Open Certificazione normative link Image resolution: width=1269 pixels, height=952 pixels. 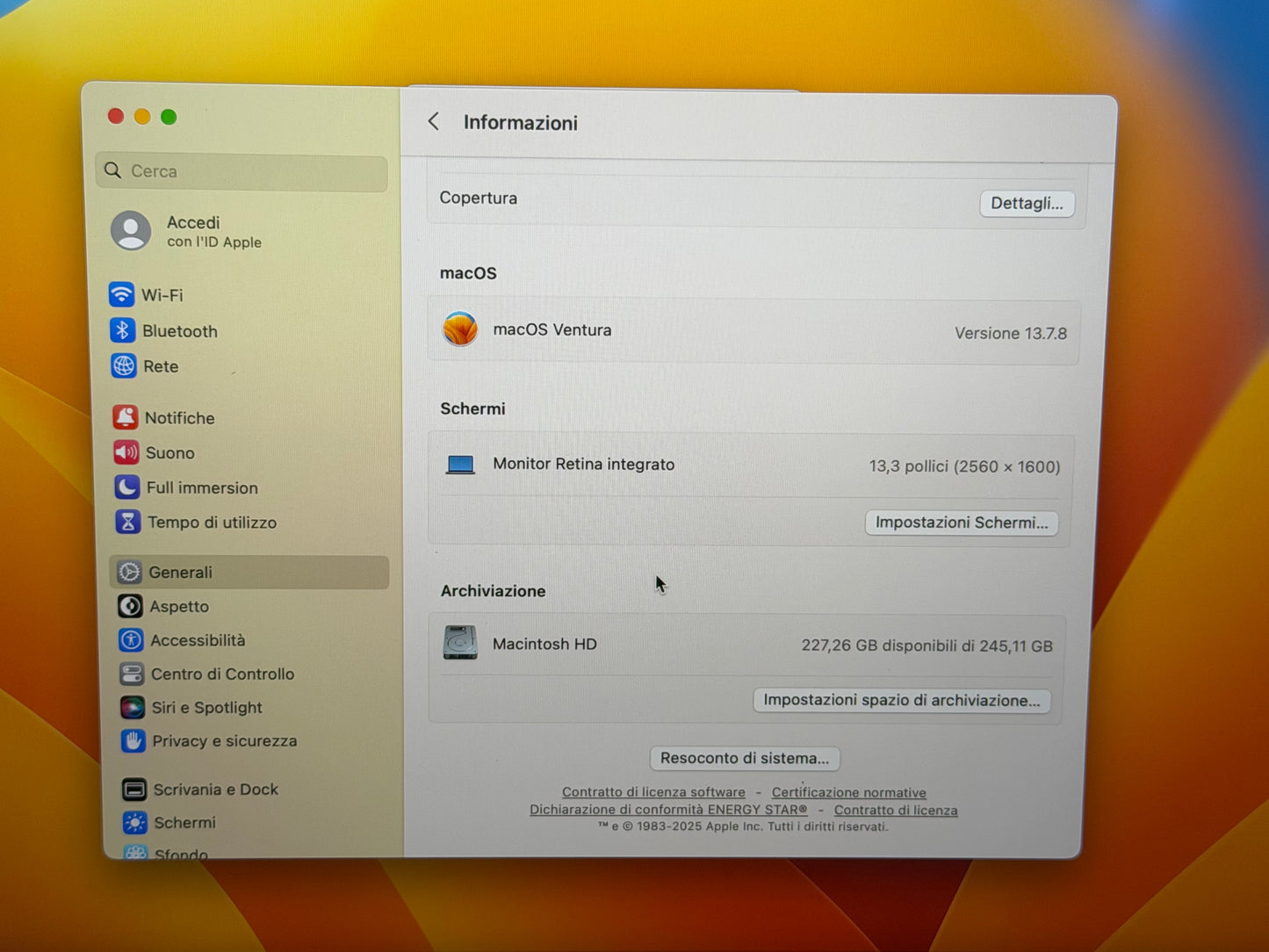tap(848, 792)
